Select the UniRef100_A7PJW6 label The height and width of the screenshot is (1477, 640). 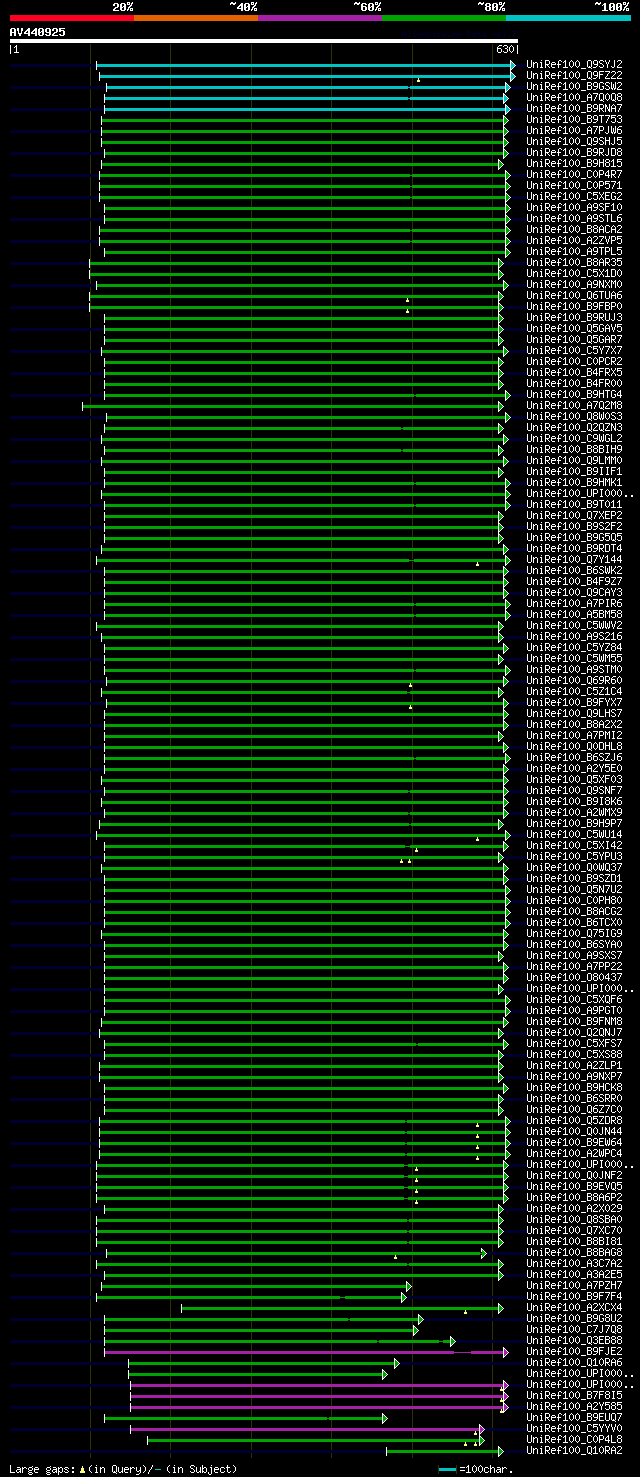(x=574, y=130)
